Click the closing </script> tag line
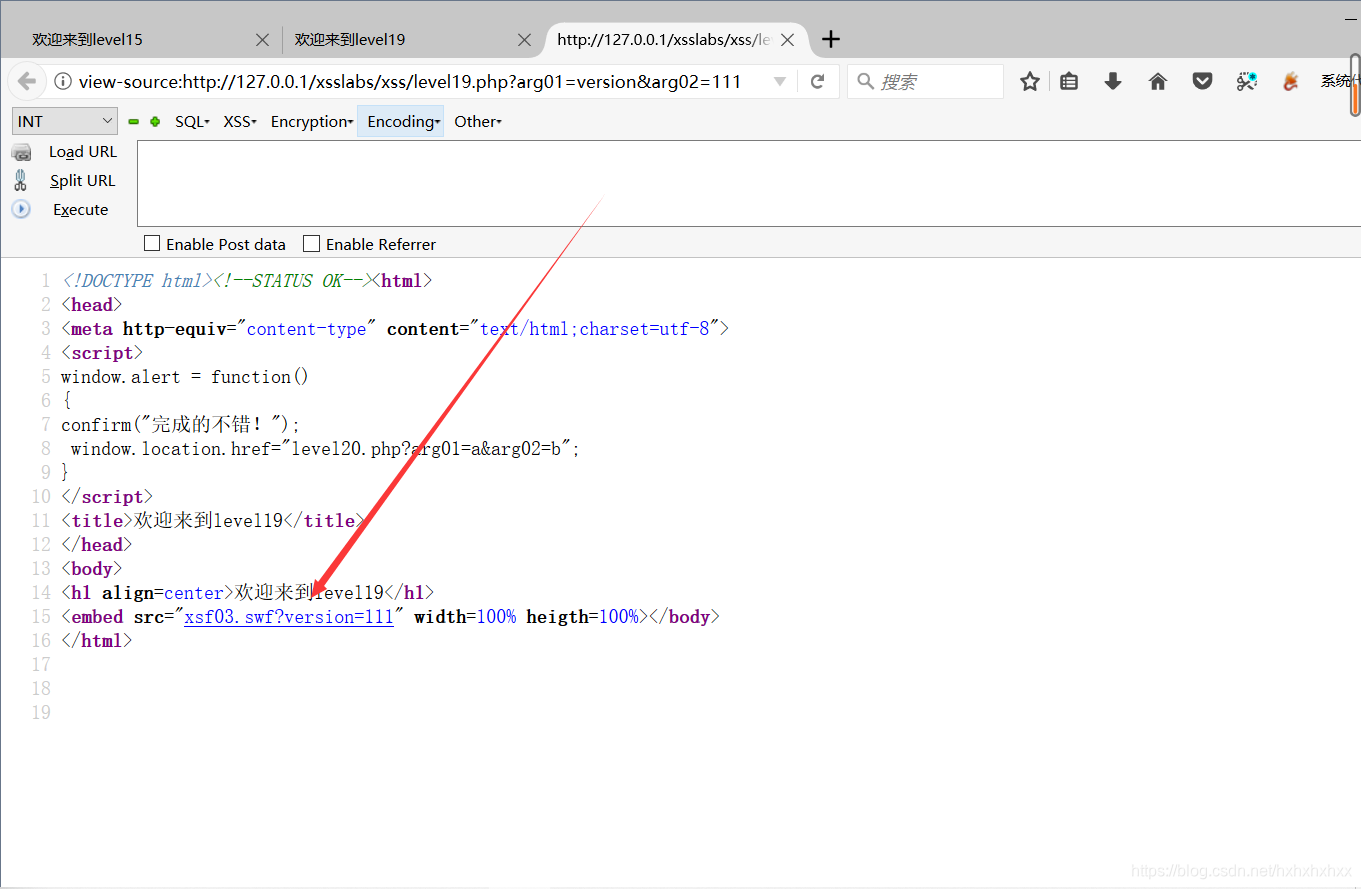1361x889 pixels. pyautogui.click(x=107, y=497)
